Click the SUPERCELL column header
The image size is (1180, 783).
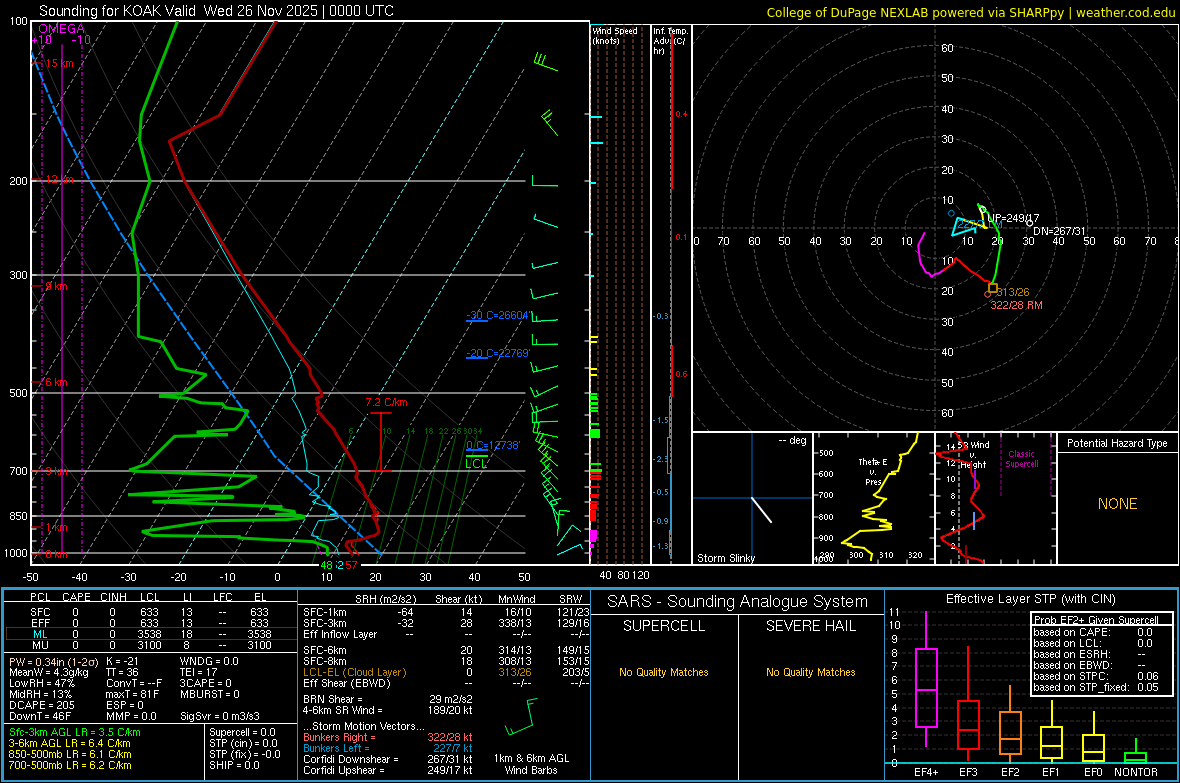tap(664, 626)
